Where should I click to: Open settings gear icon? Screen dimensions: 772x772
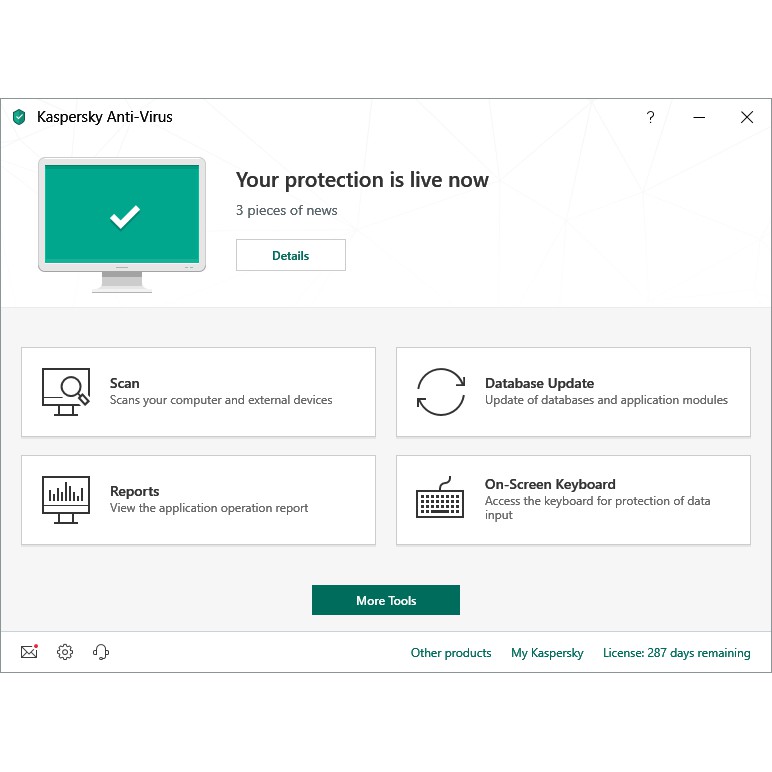click(x=65, y=652)
